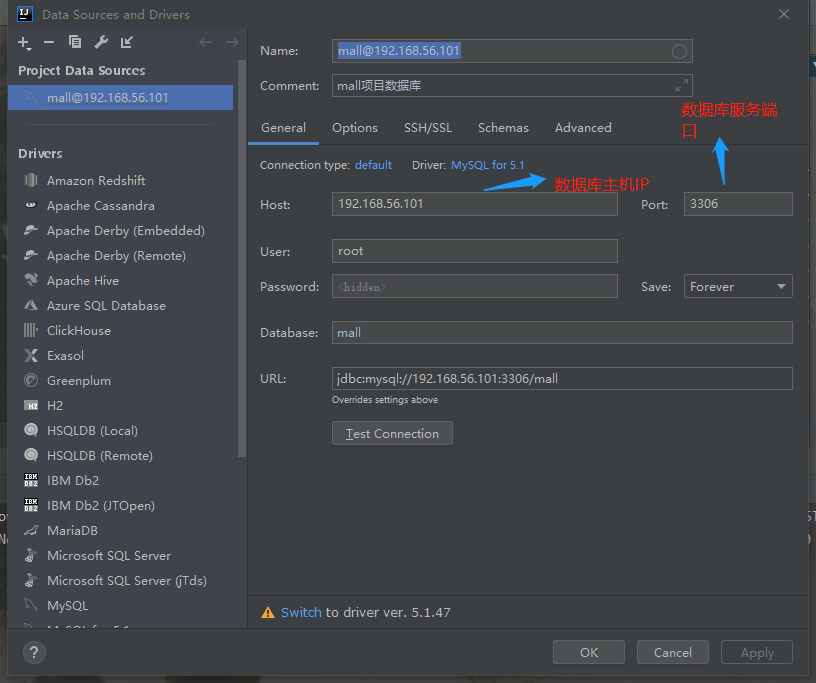
Task: Open the Options tab
Action: 355,128
